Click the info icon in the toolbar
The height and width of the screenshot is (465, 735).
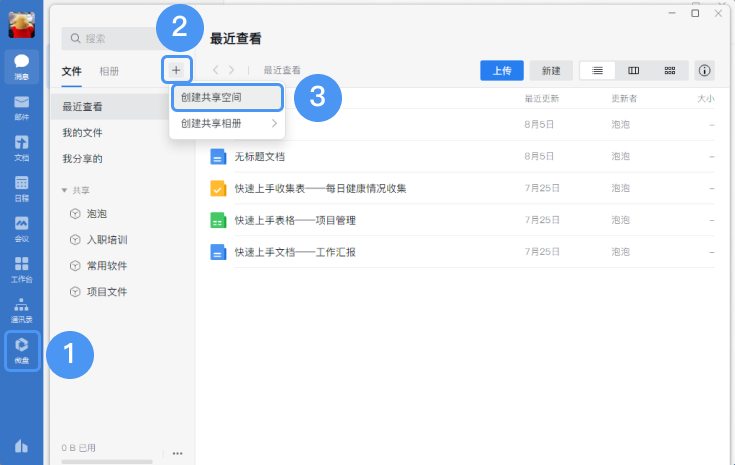[704, 70]
